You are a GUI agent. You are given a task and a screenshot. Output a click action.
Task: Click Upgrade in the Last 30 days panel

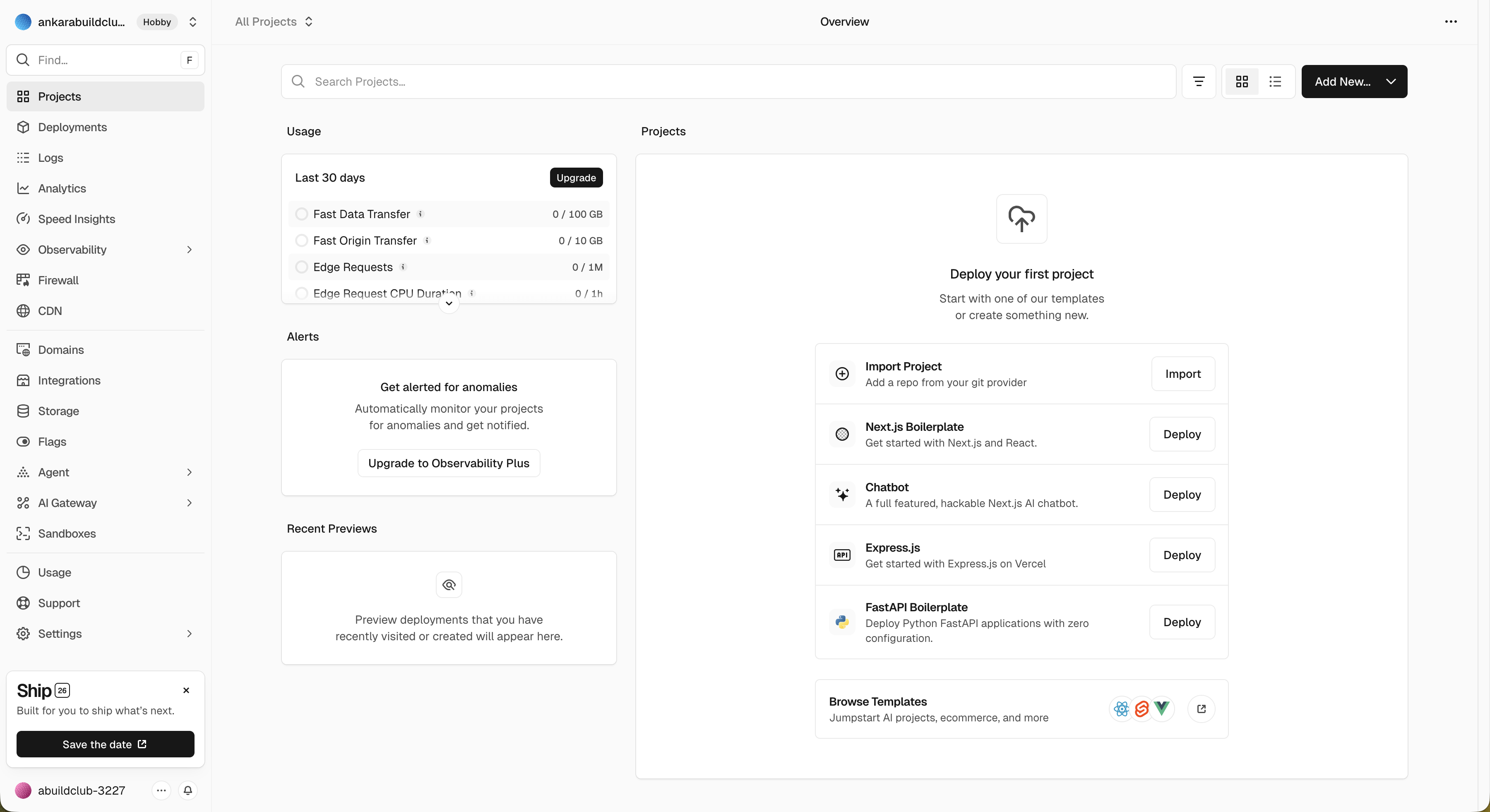pyautogui.click(x=576, y=178)
